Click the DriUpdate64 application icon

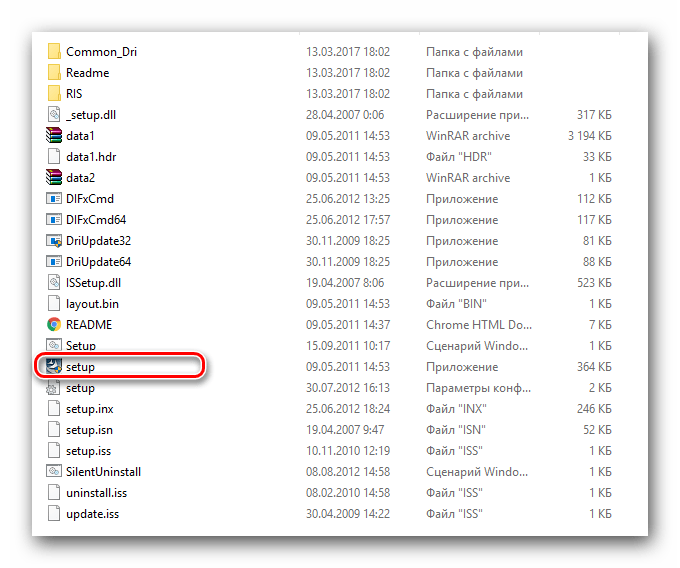(54, 261)
